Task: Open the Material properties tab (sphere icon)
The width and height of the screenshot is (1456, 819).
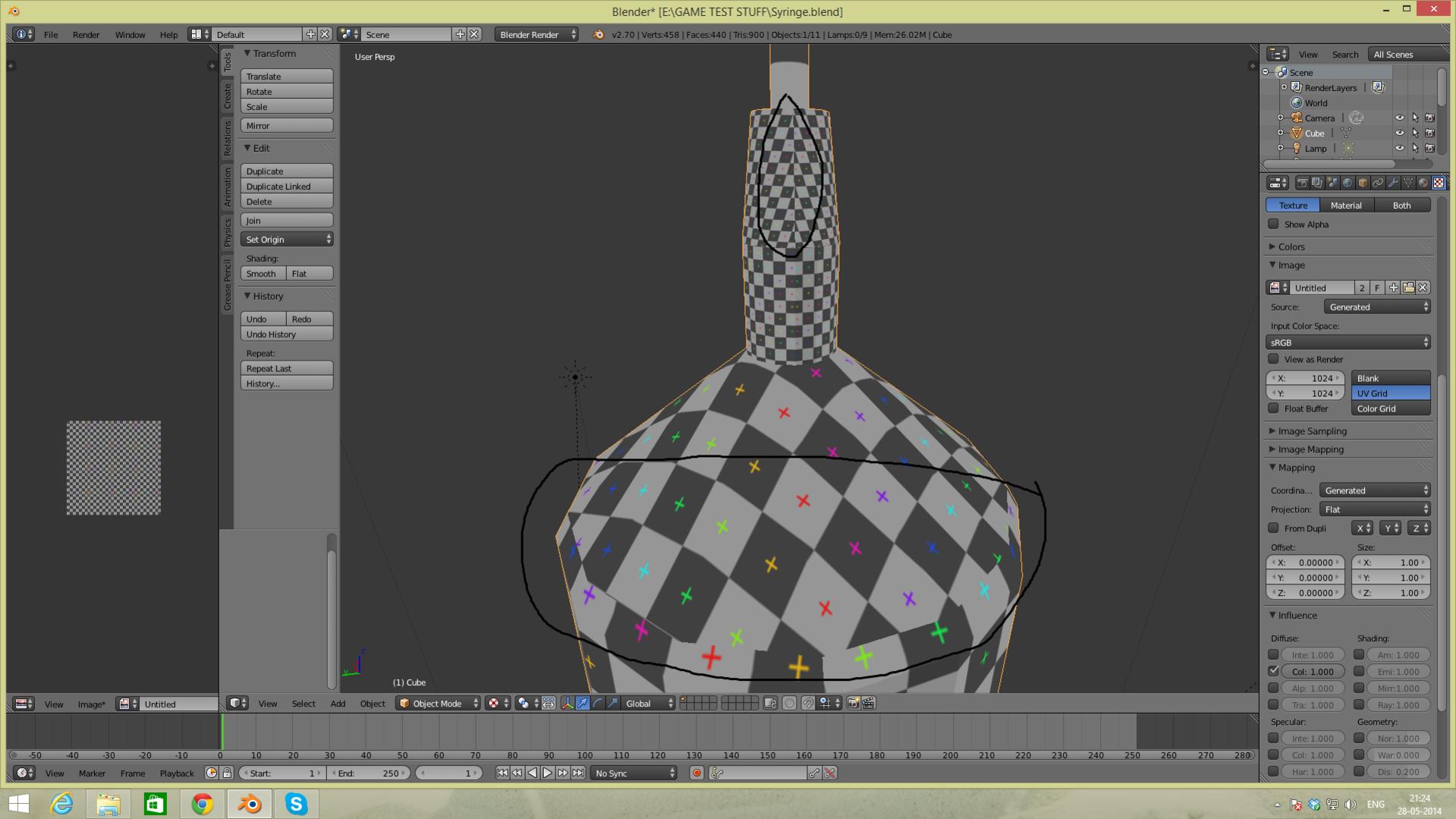Action: point(1423,183)
